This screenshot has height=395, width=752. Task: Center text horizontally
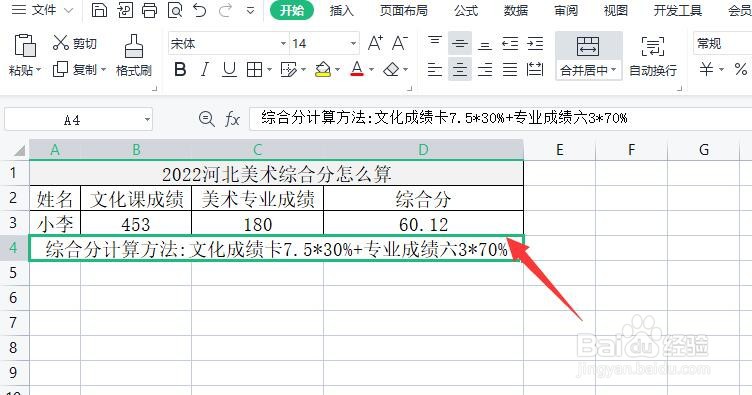pos(460,70)
